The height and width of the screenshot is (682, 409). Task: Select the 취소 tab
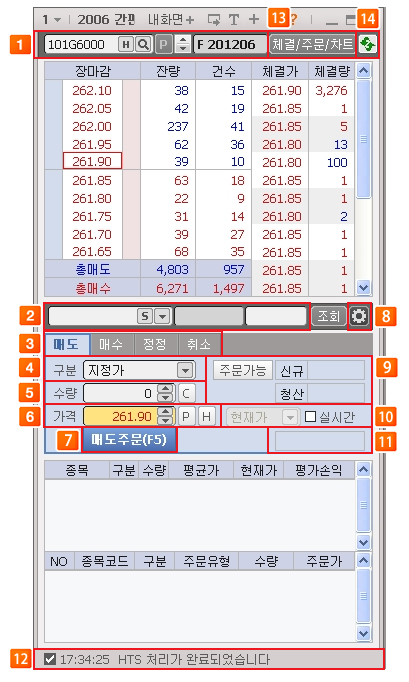[x=199, y=344]
